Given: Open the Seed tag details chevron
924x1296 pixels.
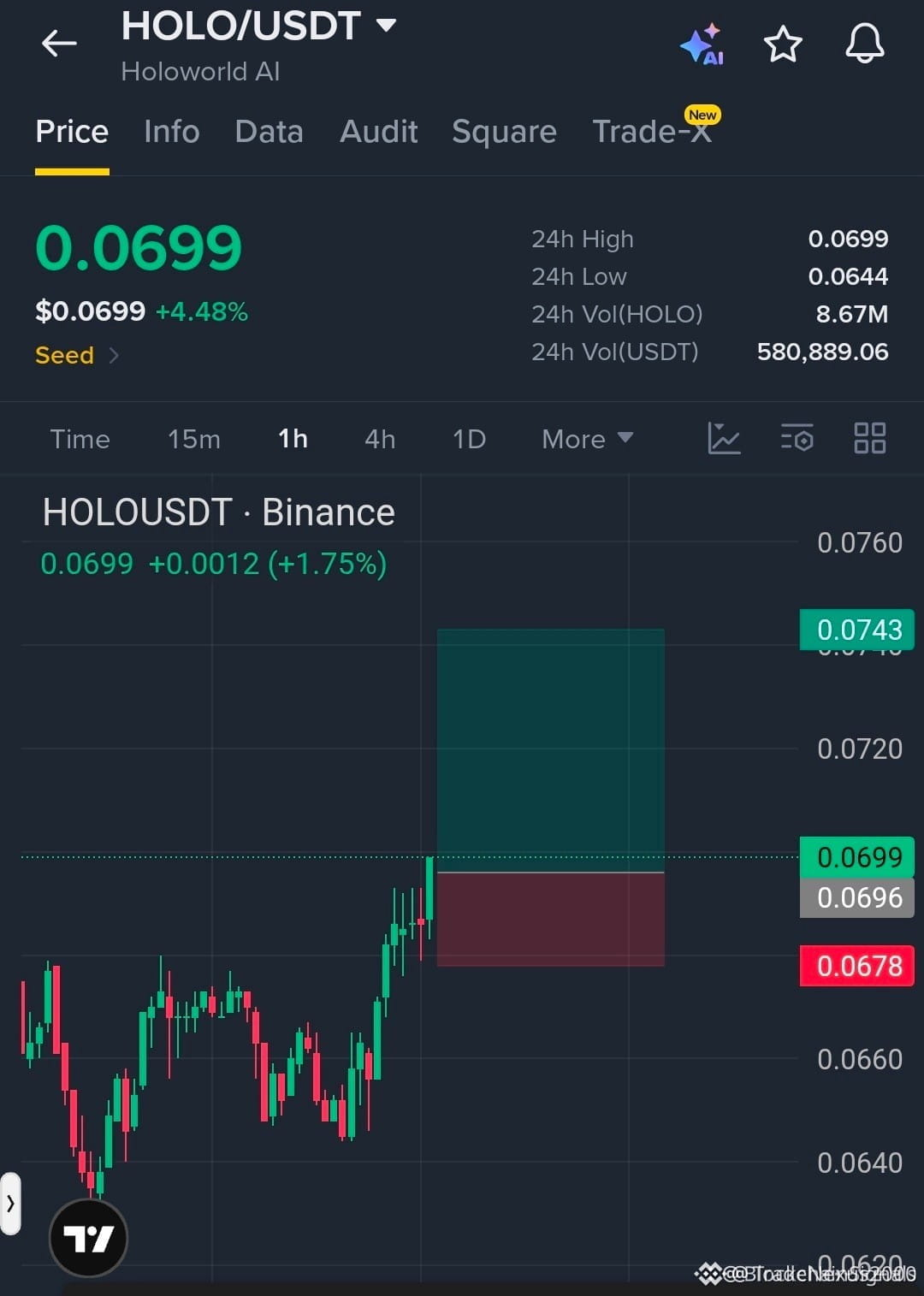Looking at the screenshot, I should point(114,355).
